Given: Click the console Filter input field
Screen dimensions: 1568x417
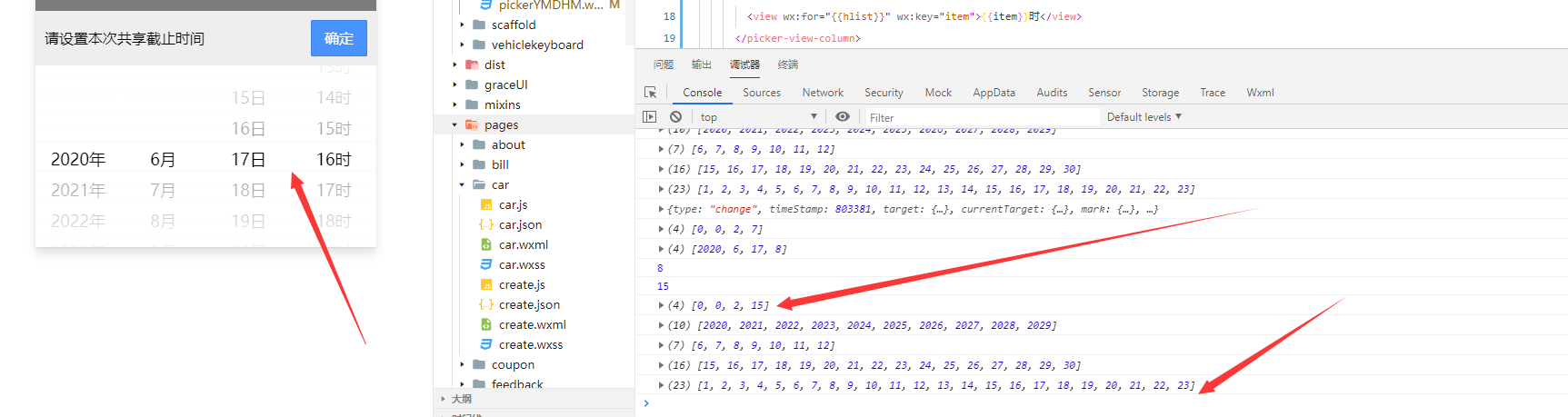Looking at the screenshot, I should click(981, 117).
